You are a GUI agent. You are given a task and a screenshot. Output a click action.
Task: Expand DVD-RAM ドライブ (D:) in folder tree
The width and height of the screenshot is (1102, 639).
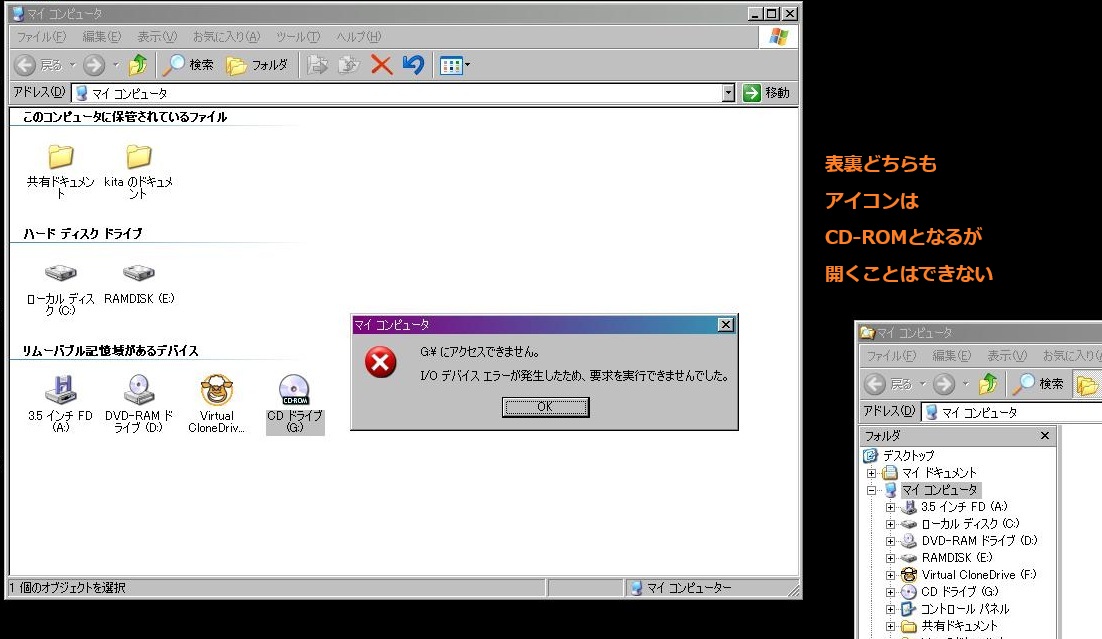coord(890,541)
